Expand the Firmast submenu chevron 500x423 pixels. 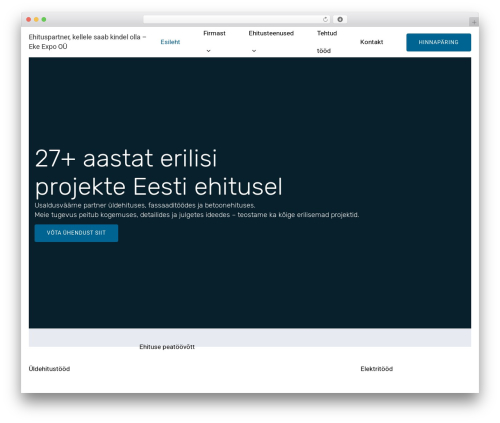click(208, 51)
